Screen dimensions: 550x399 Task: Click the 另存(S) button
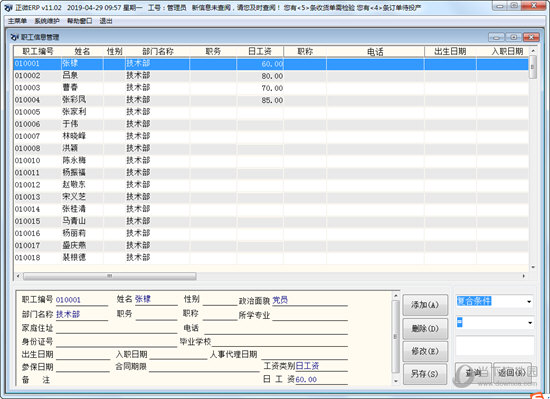coord(425,374)
